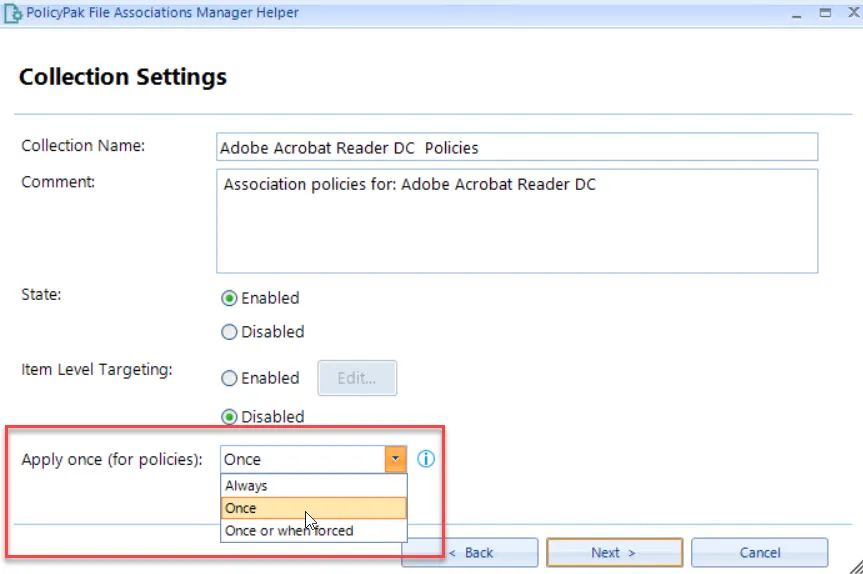Click the blue info icon beside Apply once
Image resolution: width=863 pixels, height=574 pixels.
click(x=425, y=458)
